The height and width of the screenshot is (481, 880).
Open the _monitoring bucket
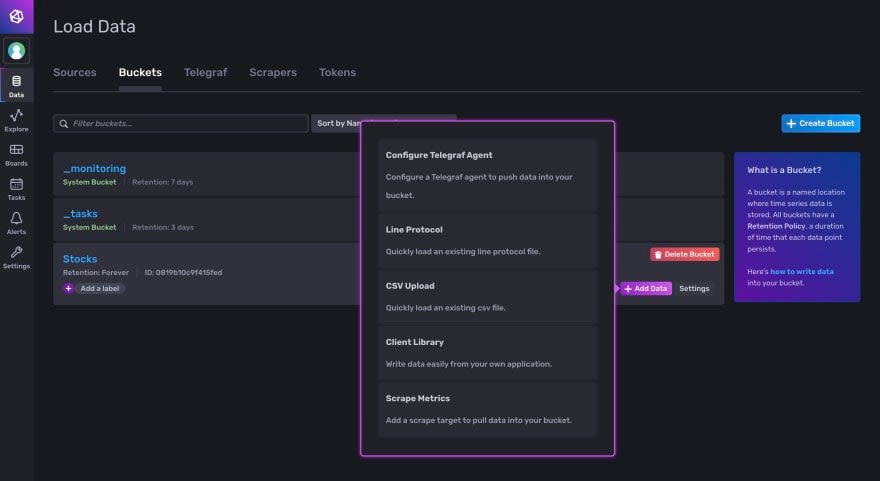coord(94,168)
